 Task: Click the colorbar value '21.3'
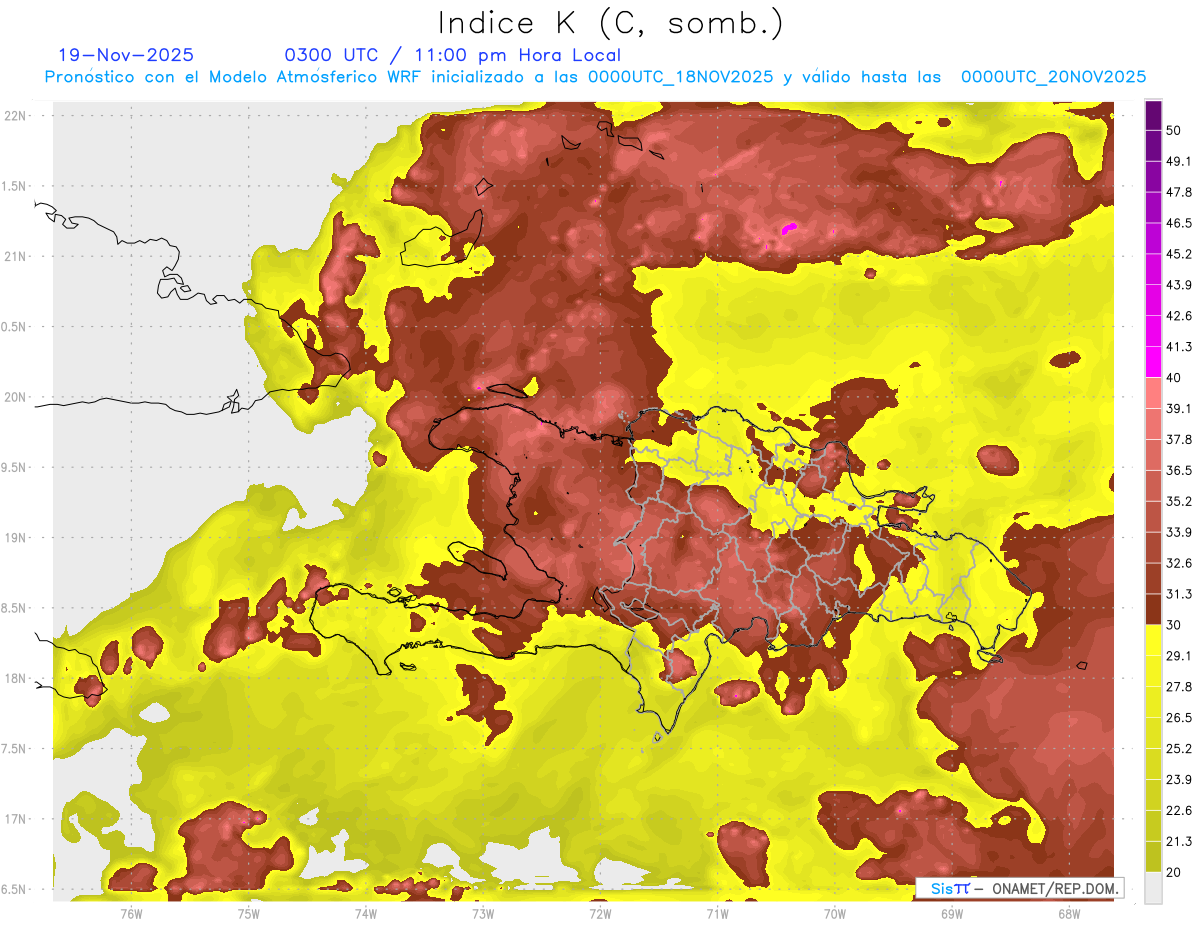tap(1179, 842)
